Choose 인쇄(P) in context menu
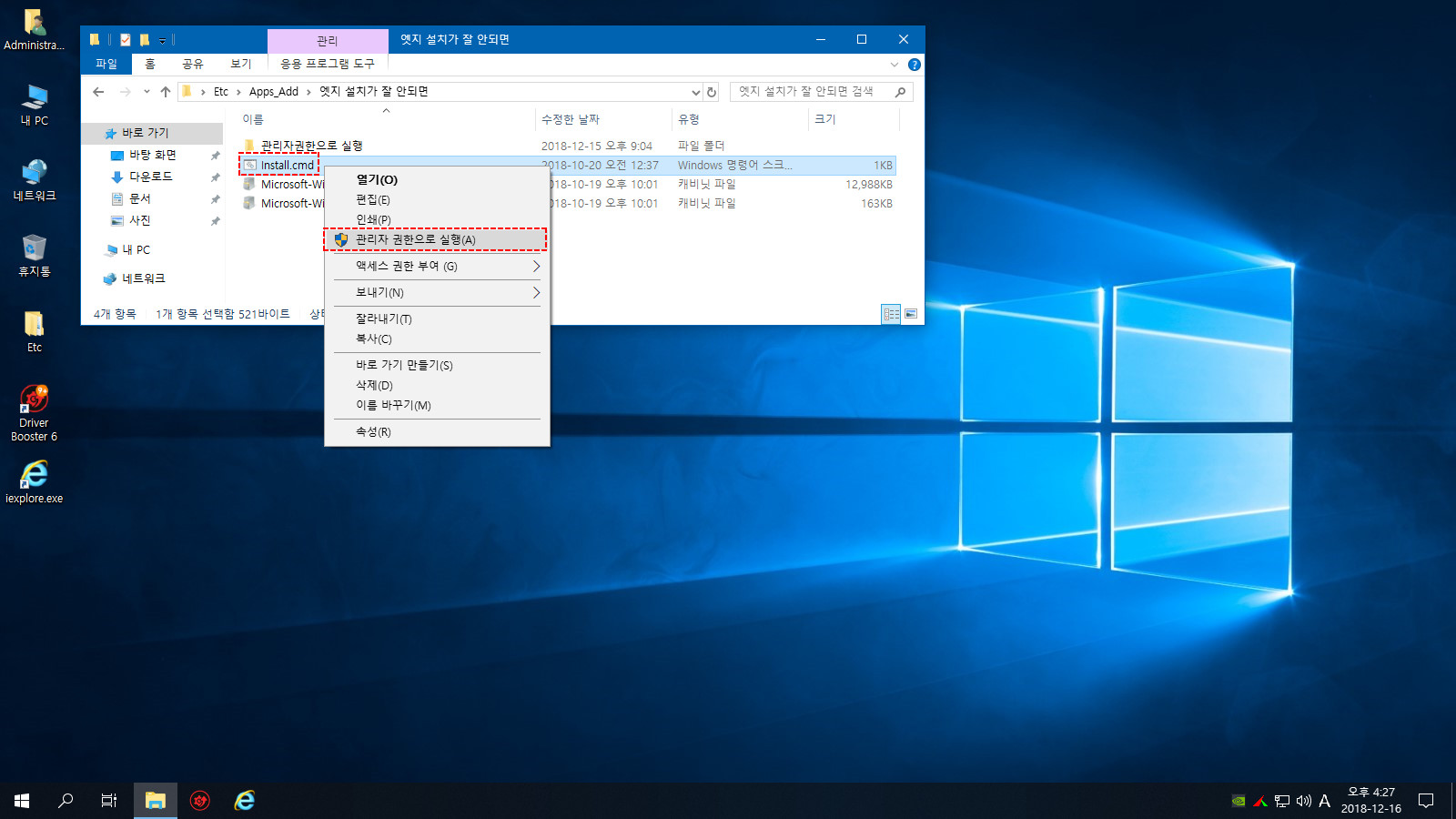The height and width of the screenshot is (819, 1456). pyautogui.click(x=437, y=220)
